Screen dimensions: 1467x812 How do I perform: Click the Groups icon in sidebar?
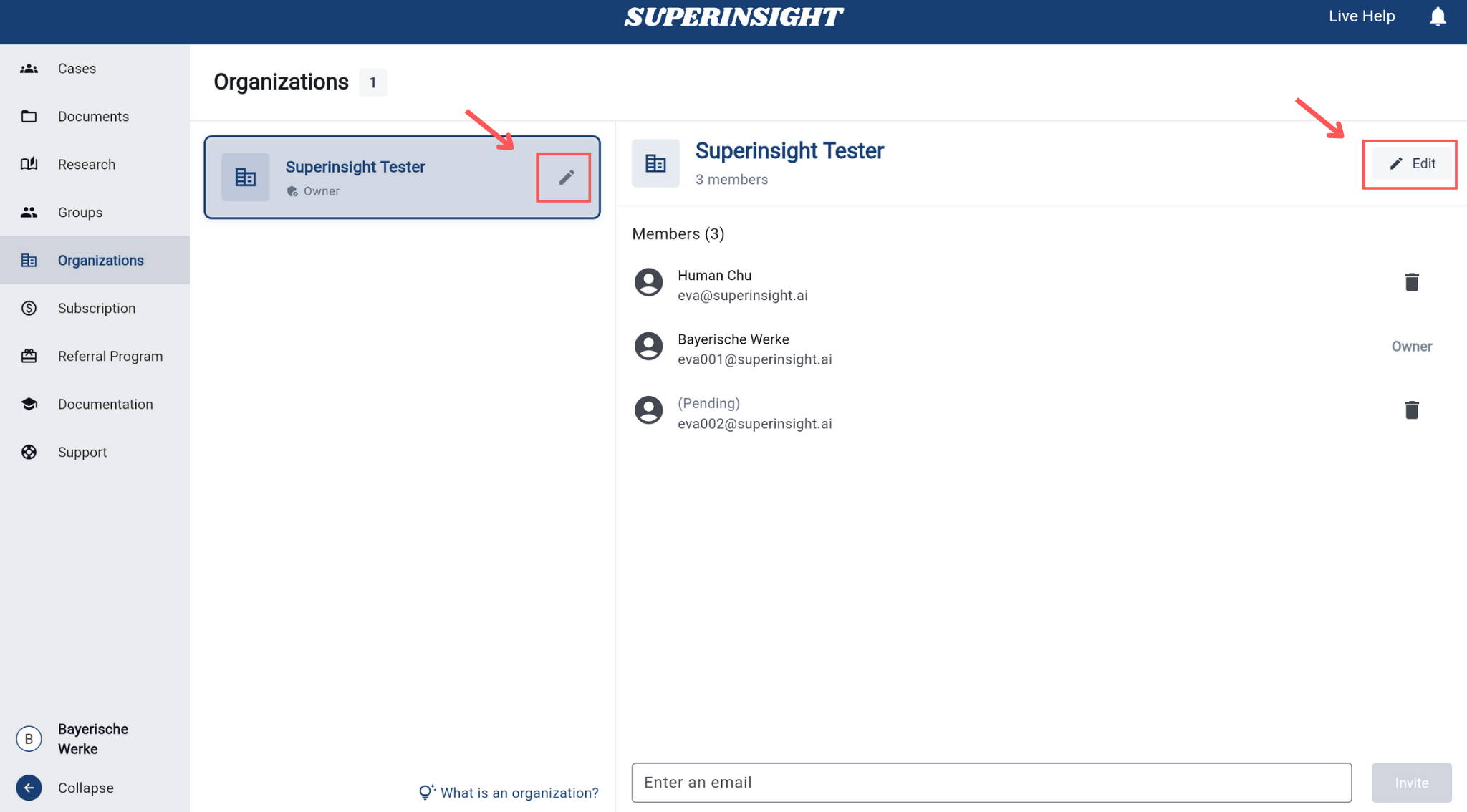coord(29,212)
